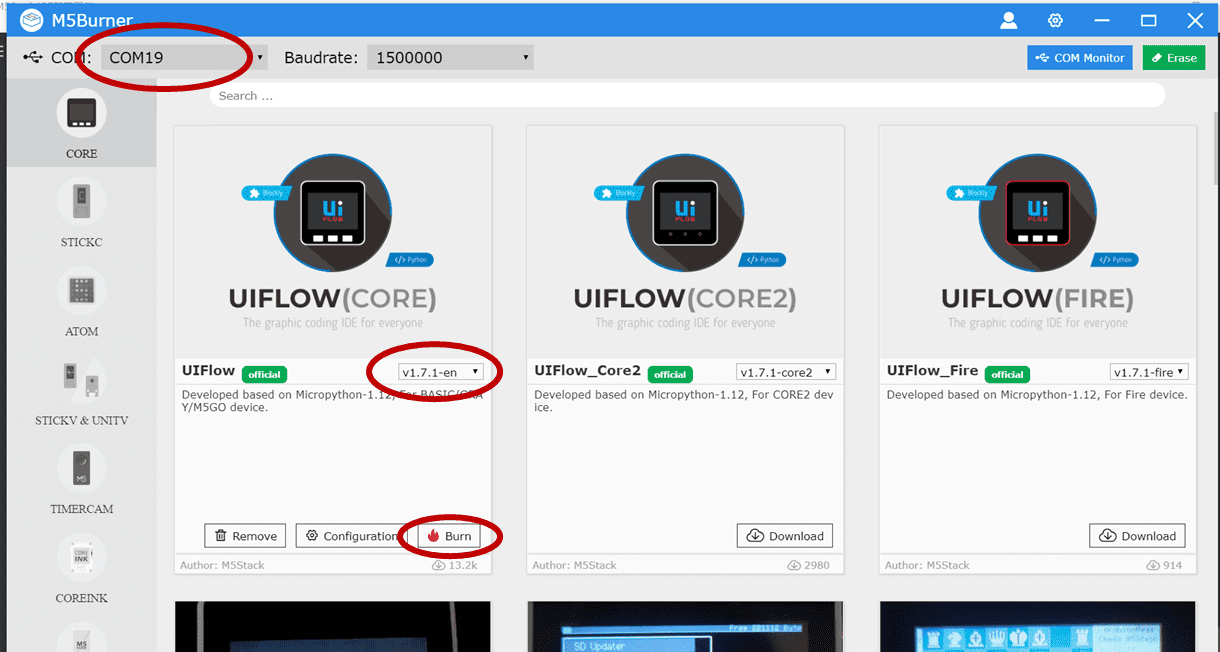This screenshot has height=652, width=1220.
Task: Minimize the M5Burner window
Action: (1102, 20)
